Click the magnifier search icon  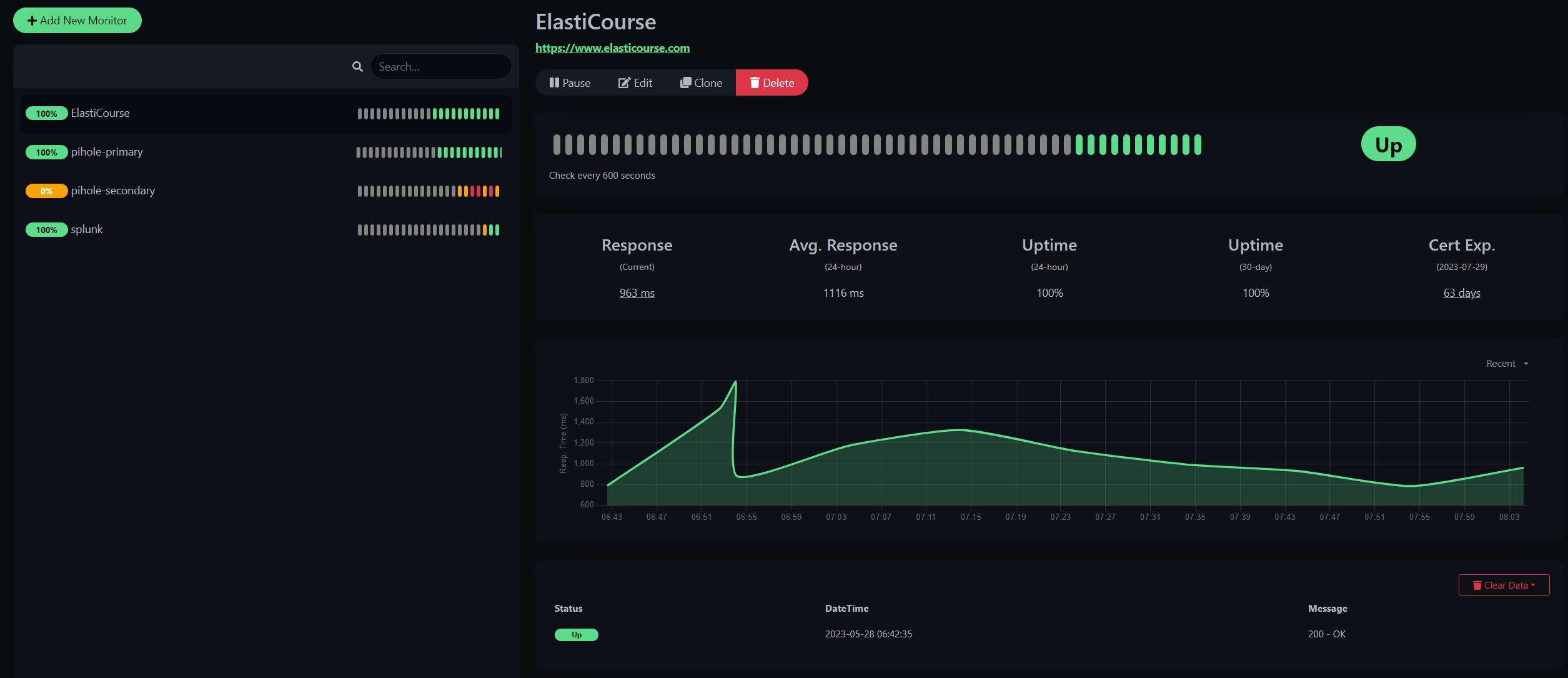357,66
